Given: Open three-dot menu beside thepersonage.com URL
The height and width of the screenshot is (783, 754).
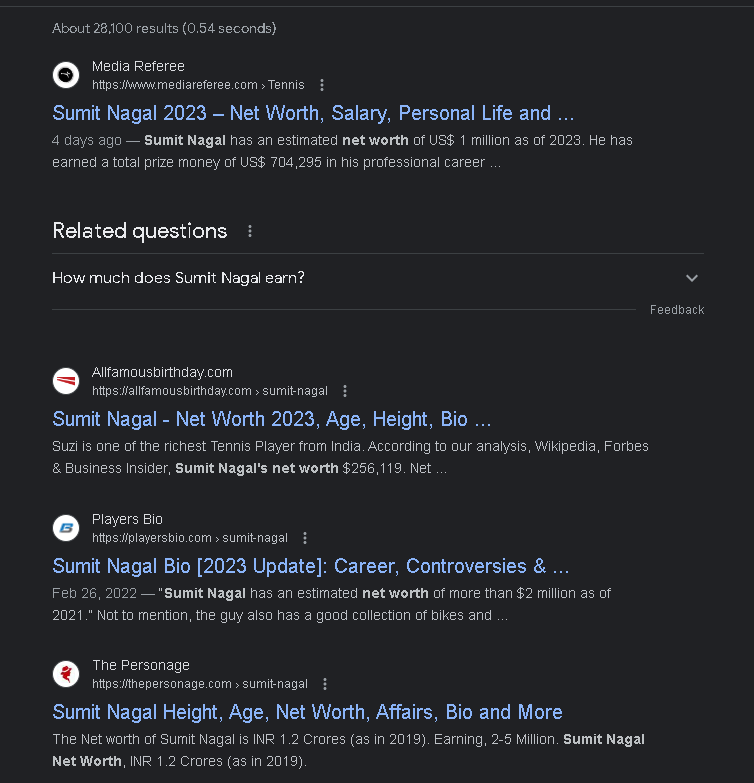Looking at the screenshot, I should [325, 684].
